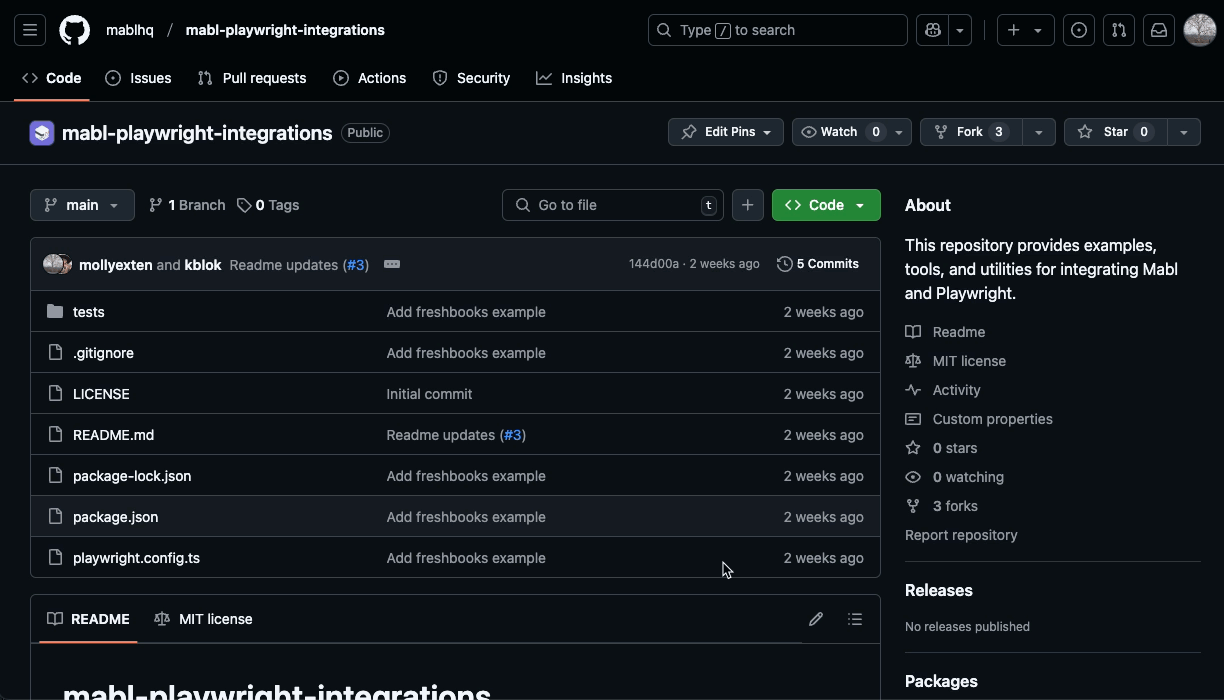1224x700 pixels.
Task: Open the Add file plus button
Action: click(748, 205)
